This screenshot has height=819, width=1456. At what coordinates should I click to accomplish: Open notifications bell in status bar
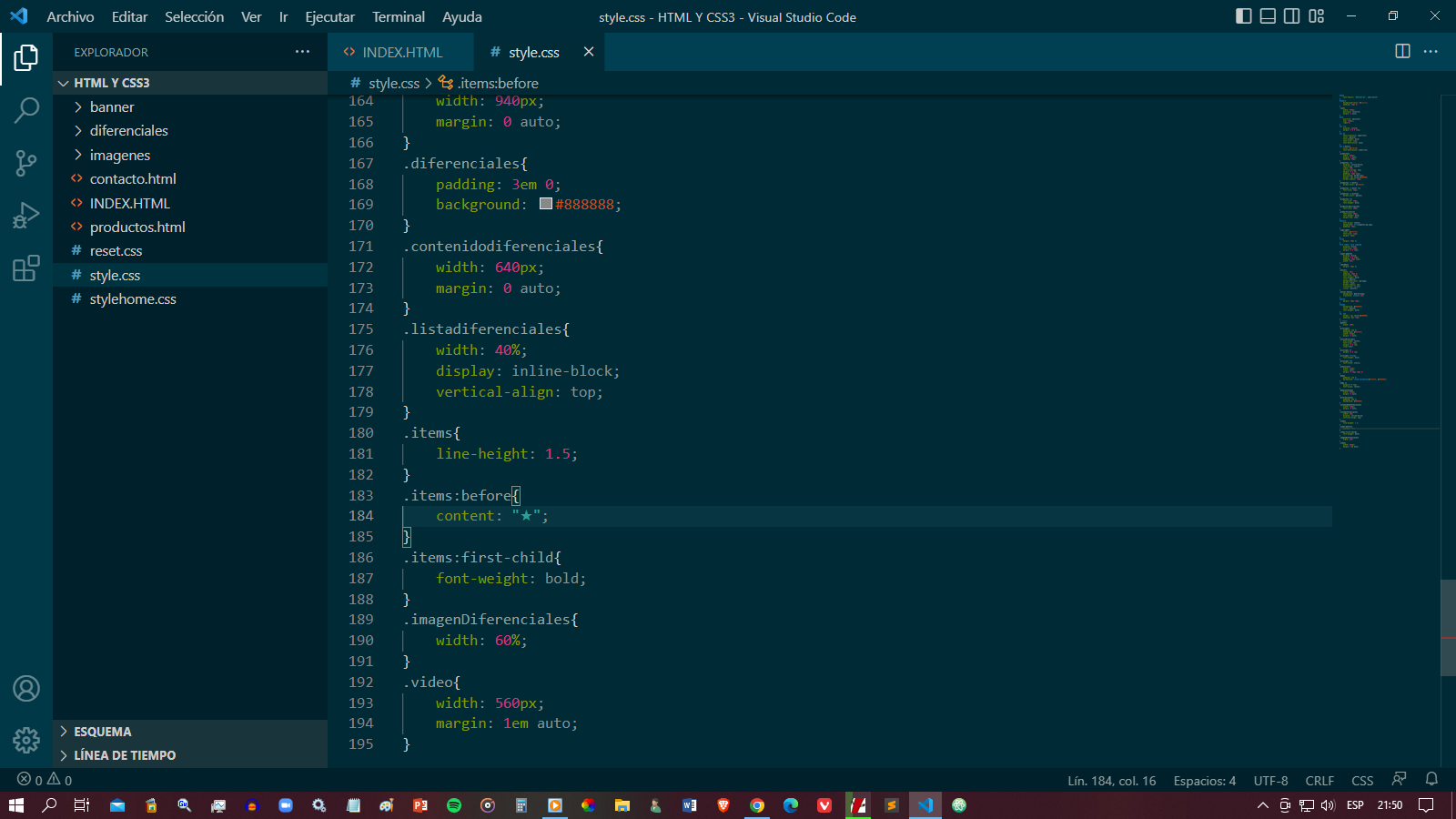tap(1431, 779)
